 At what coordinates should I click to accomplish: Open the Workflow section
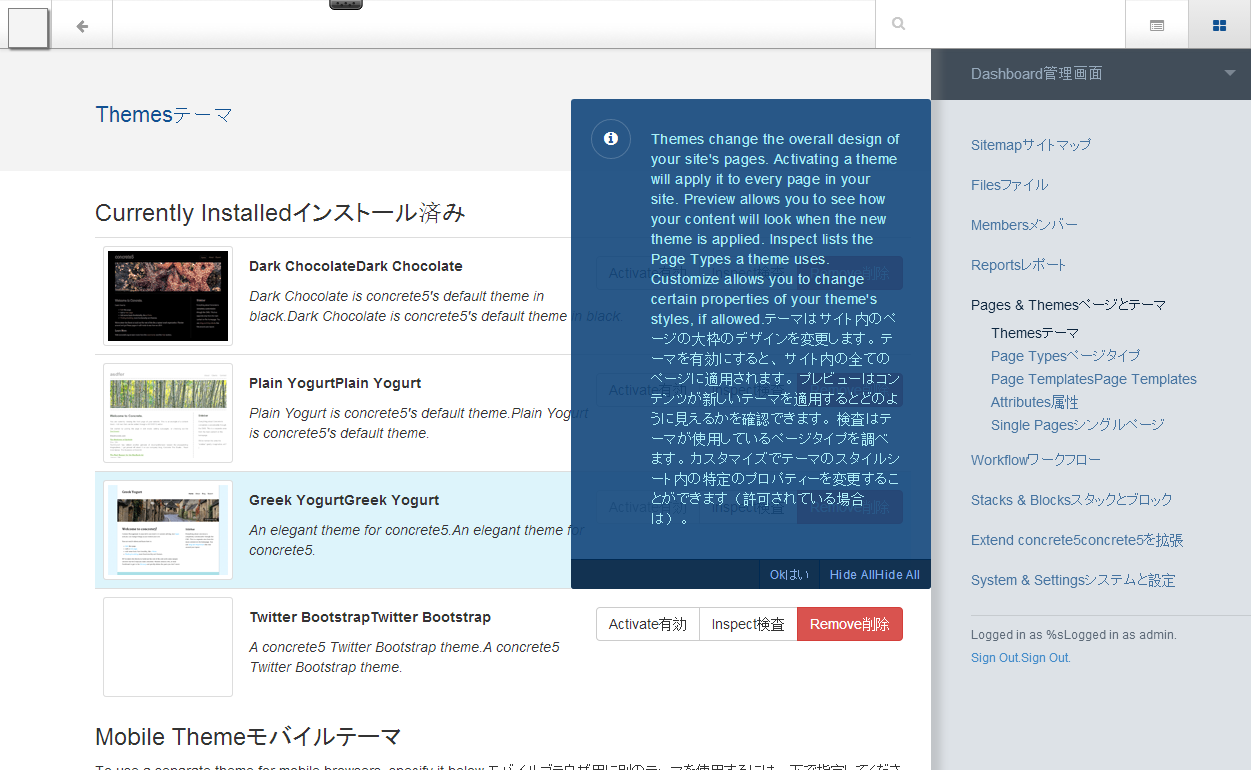point(1036,460)
